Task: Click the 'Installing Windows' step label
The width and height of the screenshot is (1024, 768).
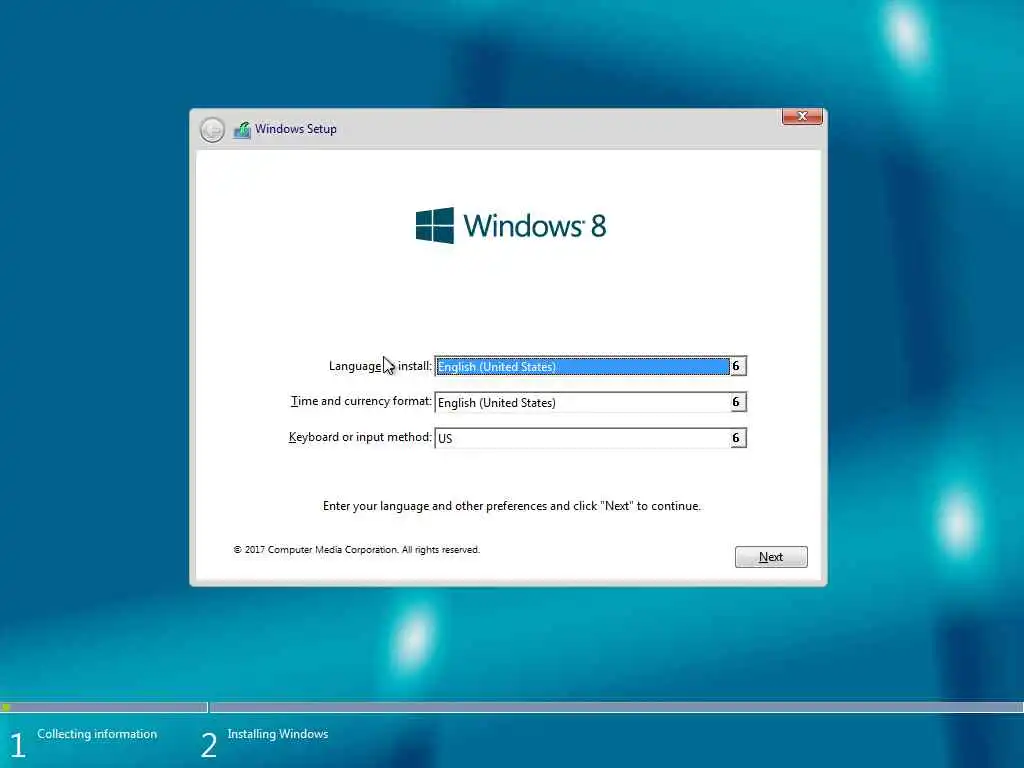Action: point(278,734)
